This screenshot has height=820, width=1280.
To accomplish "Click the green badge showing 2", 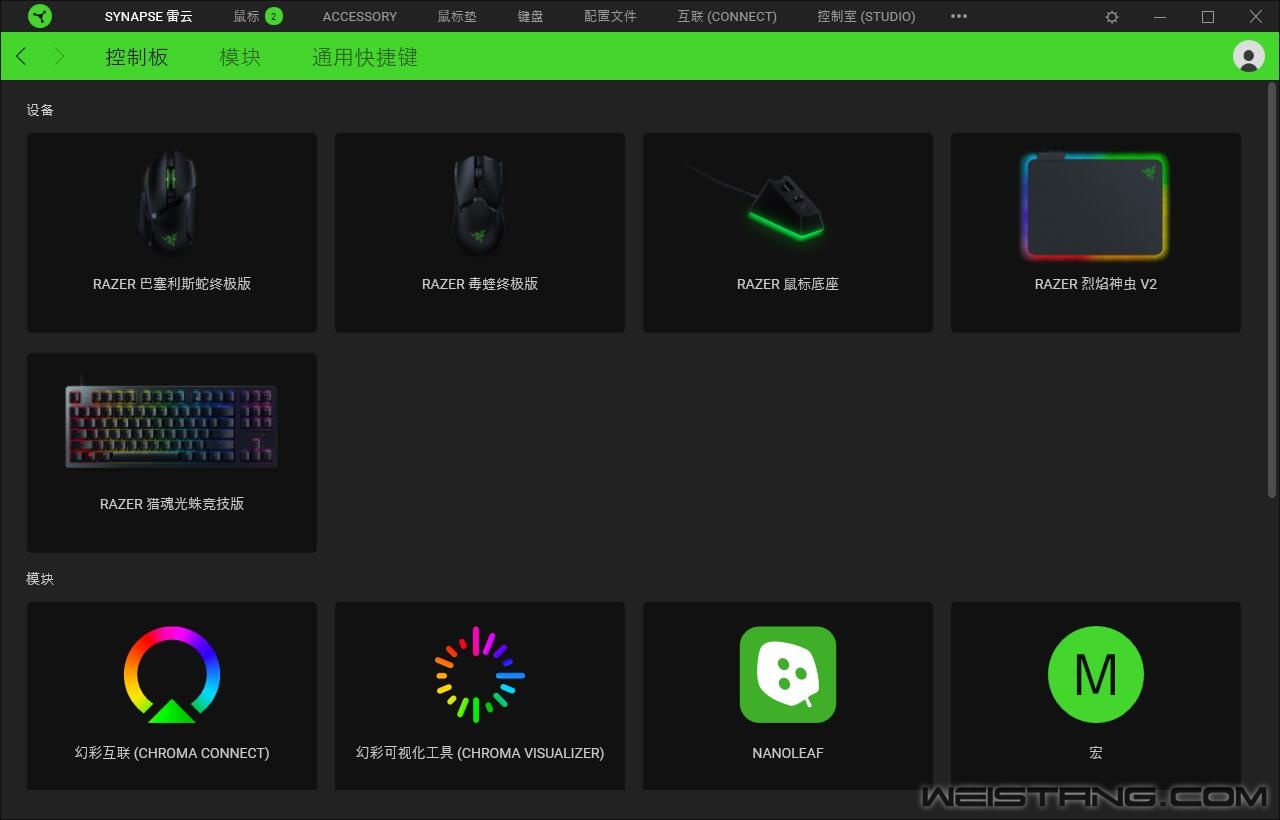I will pyautogui.click(x=274, y=16).
